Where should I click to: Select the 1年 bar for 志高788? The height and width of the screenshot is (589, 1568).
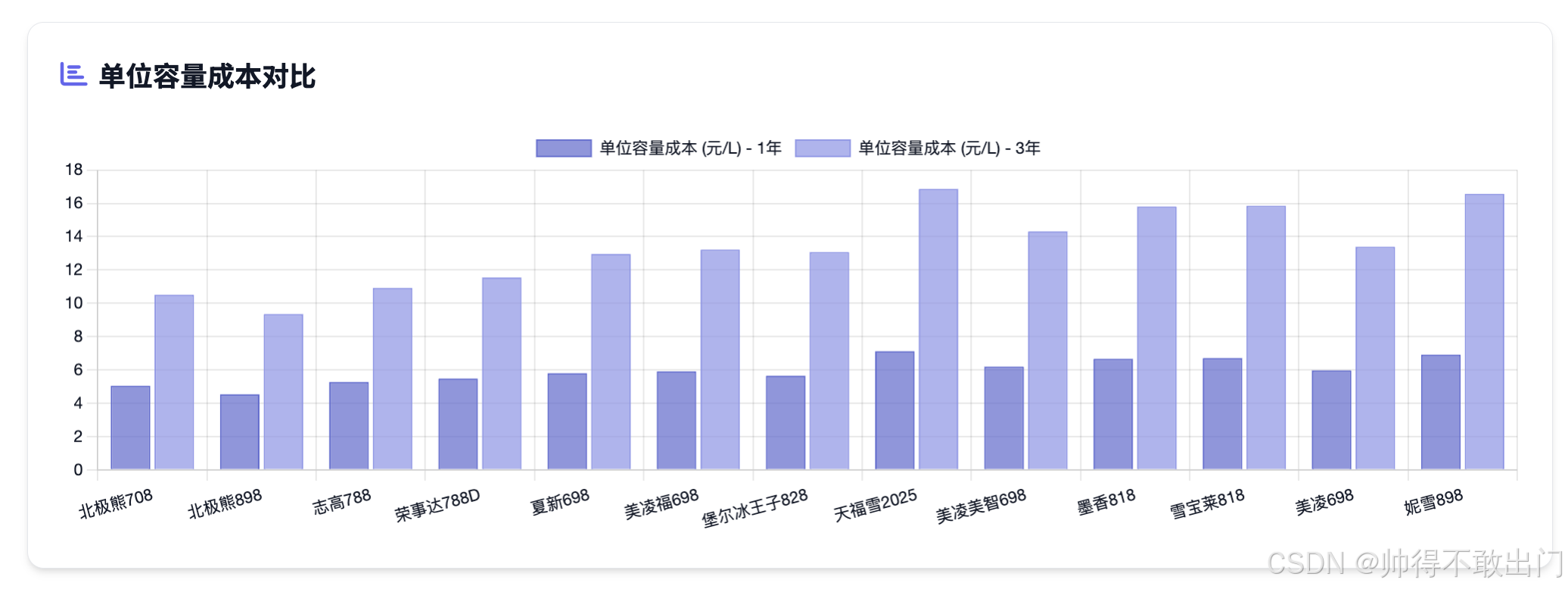coord(349,426)
